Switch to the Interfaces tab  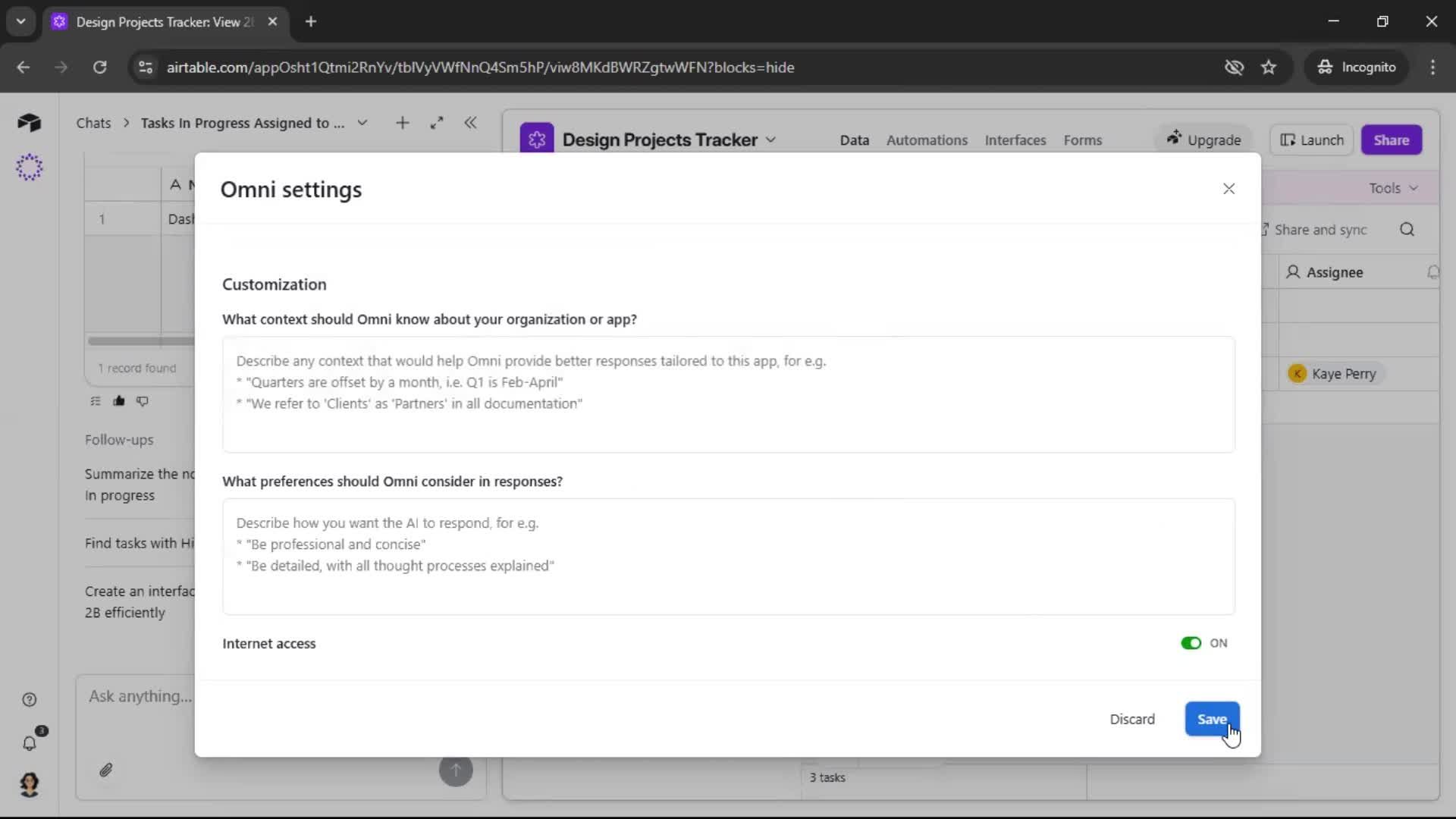(1015, 140)
